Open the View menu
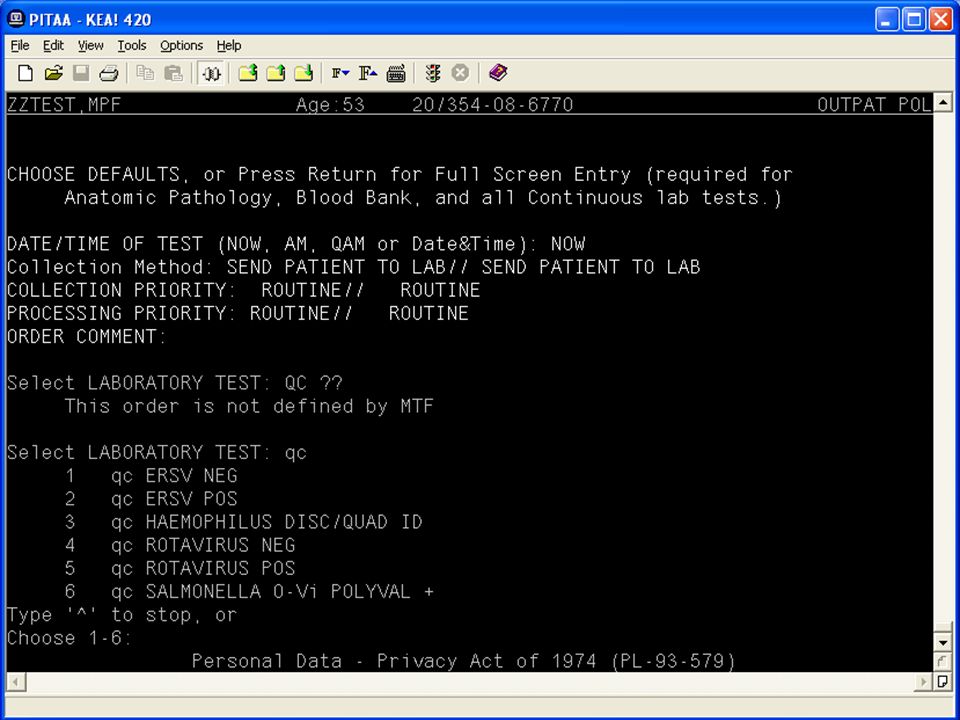The width and height of the screenshot is (960, 720). 91,45
